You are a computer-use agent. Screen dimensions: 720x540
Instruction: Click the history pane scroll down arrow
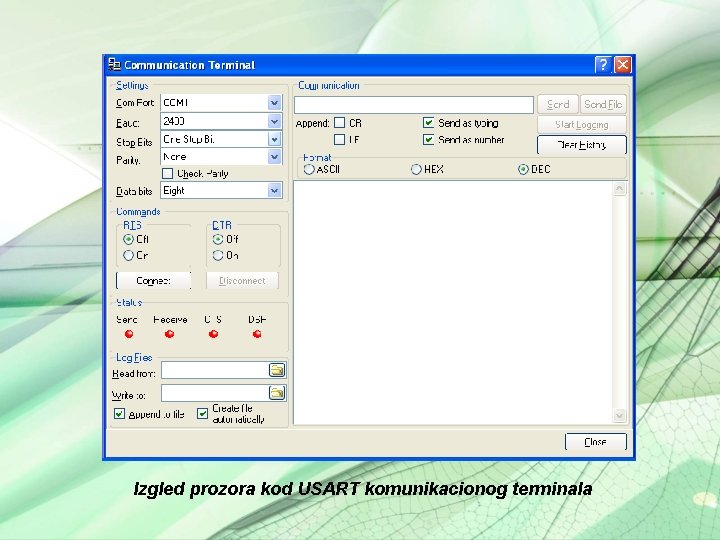pyautogui.click(x=619, y=416)
